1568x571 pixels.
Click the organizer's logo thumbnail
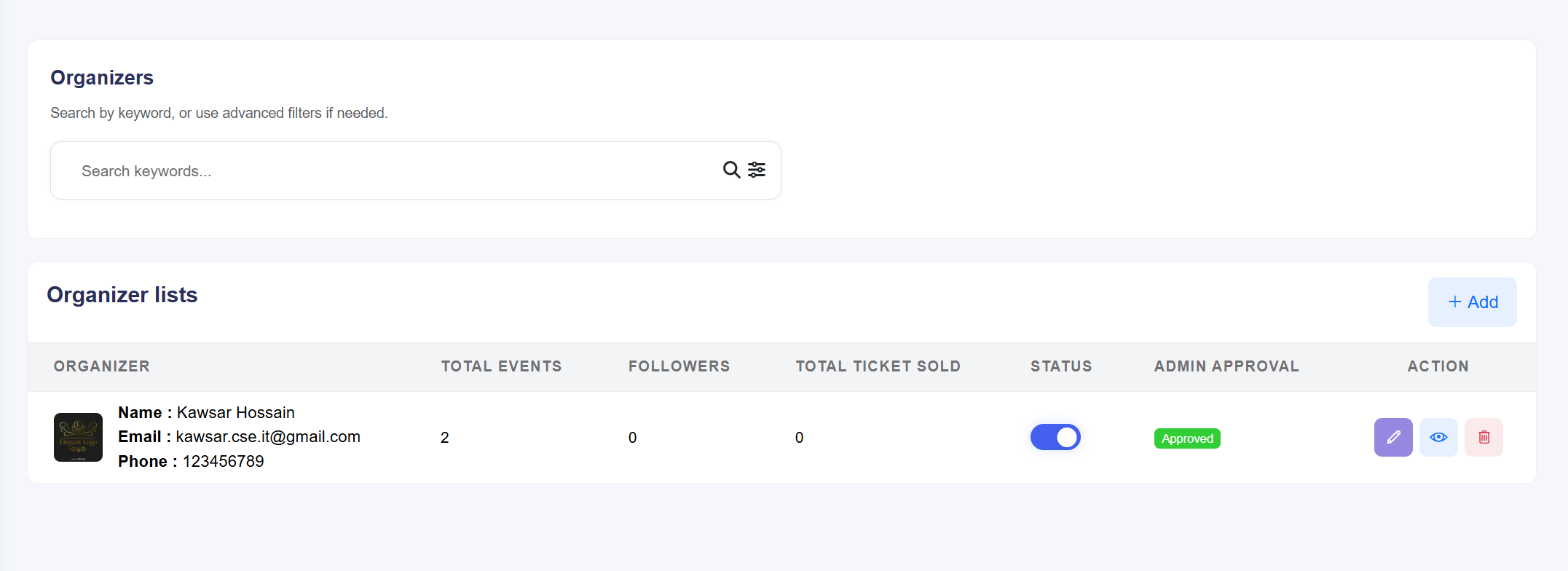click(x=78, y=437)
